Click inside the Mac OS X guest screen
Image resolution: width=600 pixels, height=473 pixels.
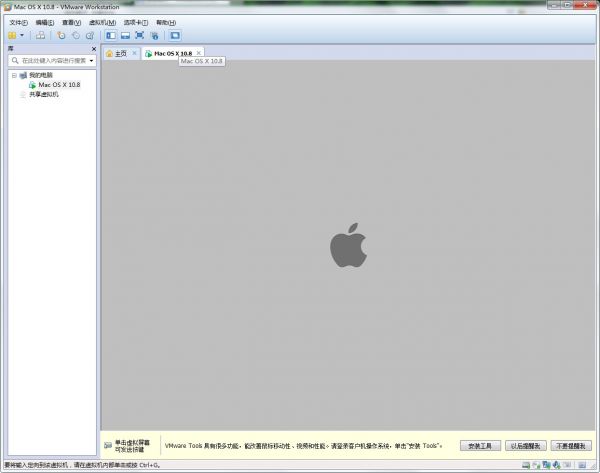[x=348, y=245]
